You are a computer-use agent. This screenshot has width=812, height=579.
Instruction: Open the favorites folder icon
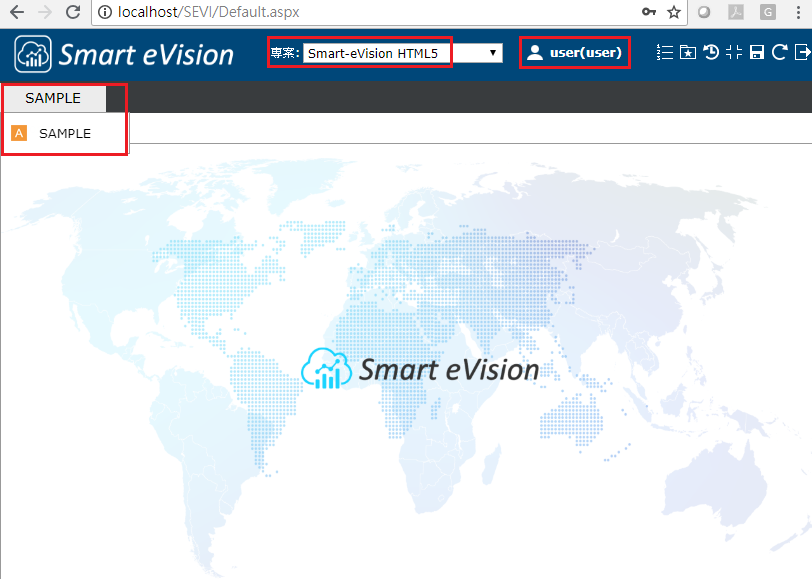tap(687, 52)
